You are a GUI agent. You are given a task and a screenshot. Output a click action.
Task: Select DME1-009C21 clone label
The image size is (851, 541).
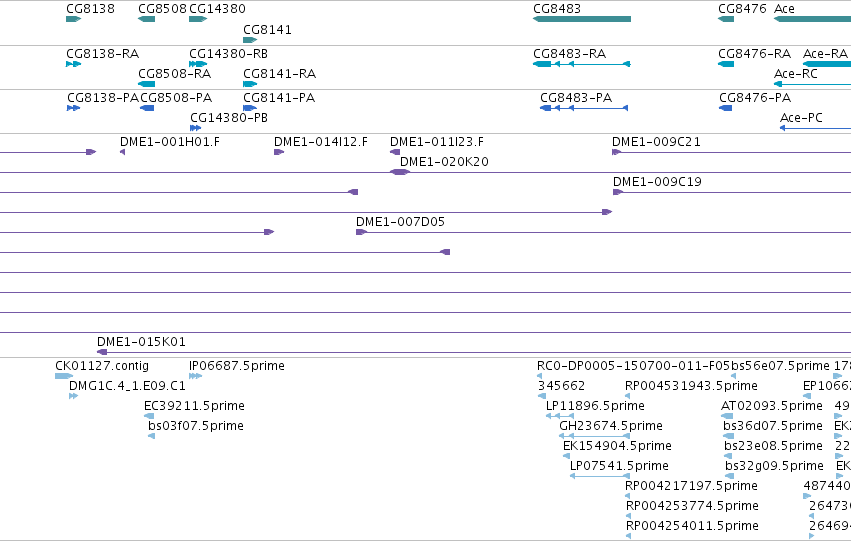[656, 142]
